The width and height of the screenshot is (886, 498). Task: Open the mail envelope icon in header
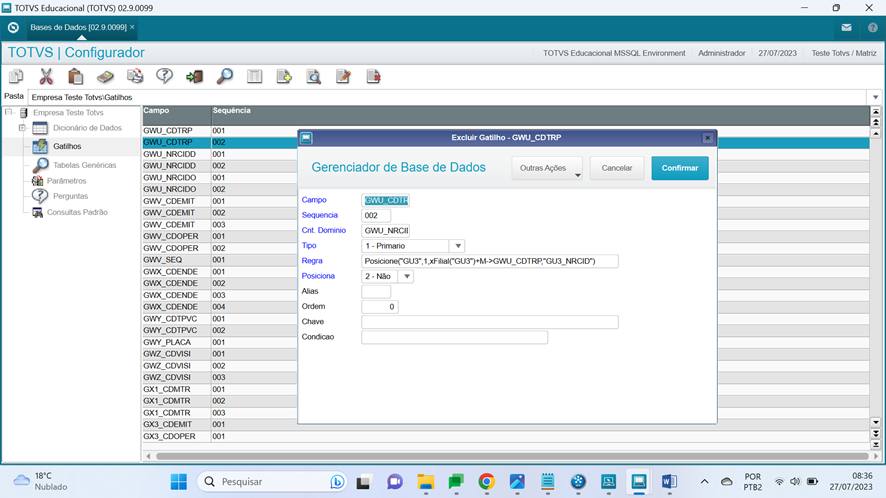(846, 27)
